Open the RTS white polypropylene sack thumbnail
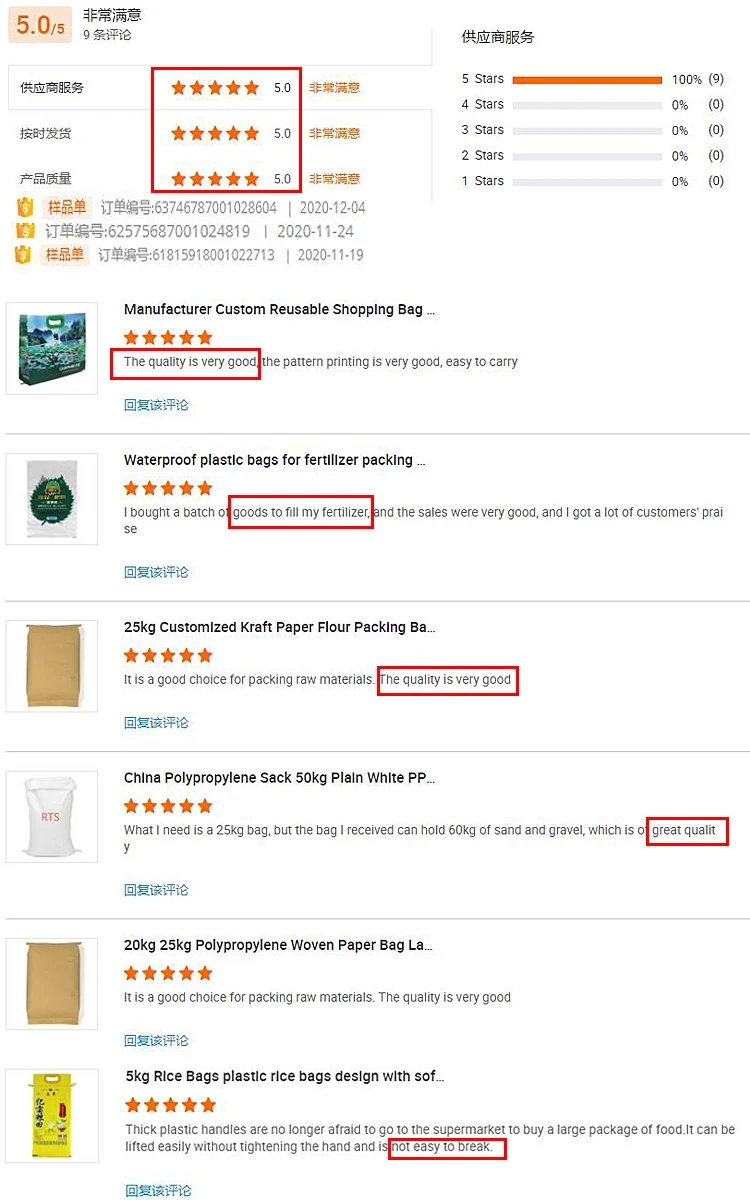The image size is (750, 1200). tap(52, 816)
